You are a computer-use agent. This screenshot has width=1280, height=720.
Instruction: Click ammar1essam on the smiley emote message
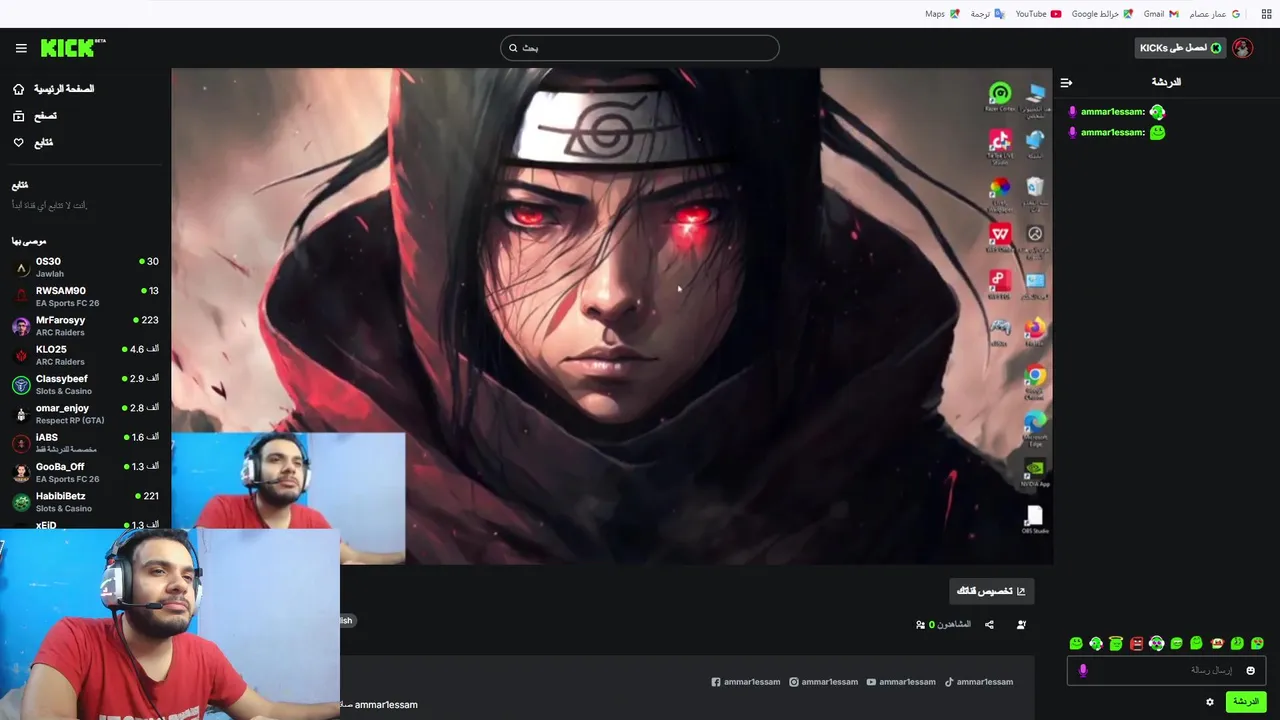[1112, 132]
